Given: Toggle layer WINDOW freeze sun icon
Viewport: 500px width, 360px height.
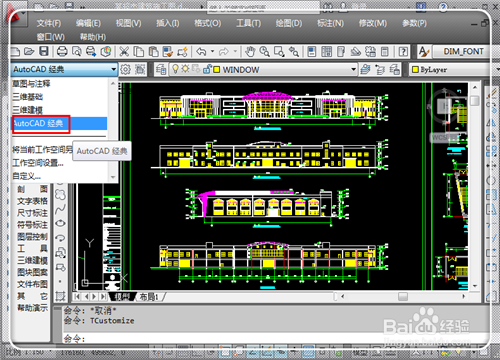Looking at the screenshot, I should coord(185,69).
